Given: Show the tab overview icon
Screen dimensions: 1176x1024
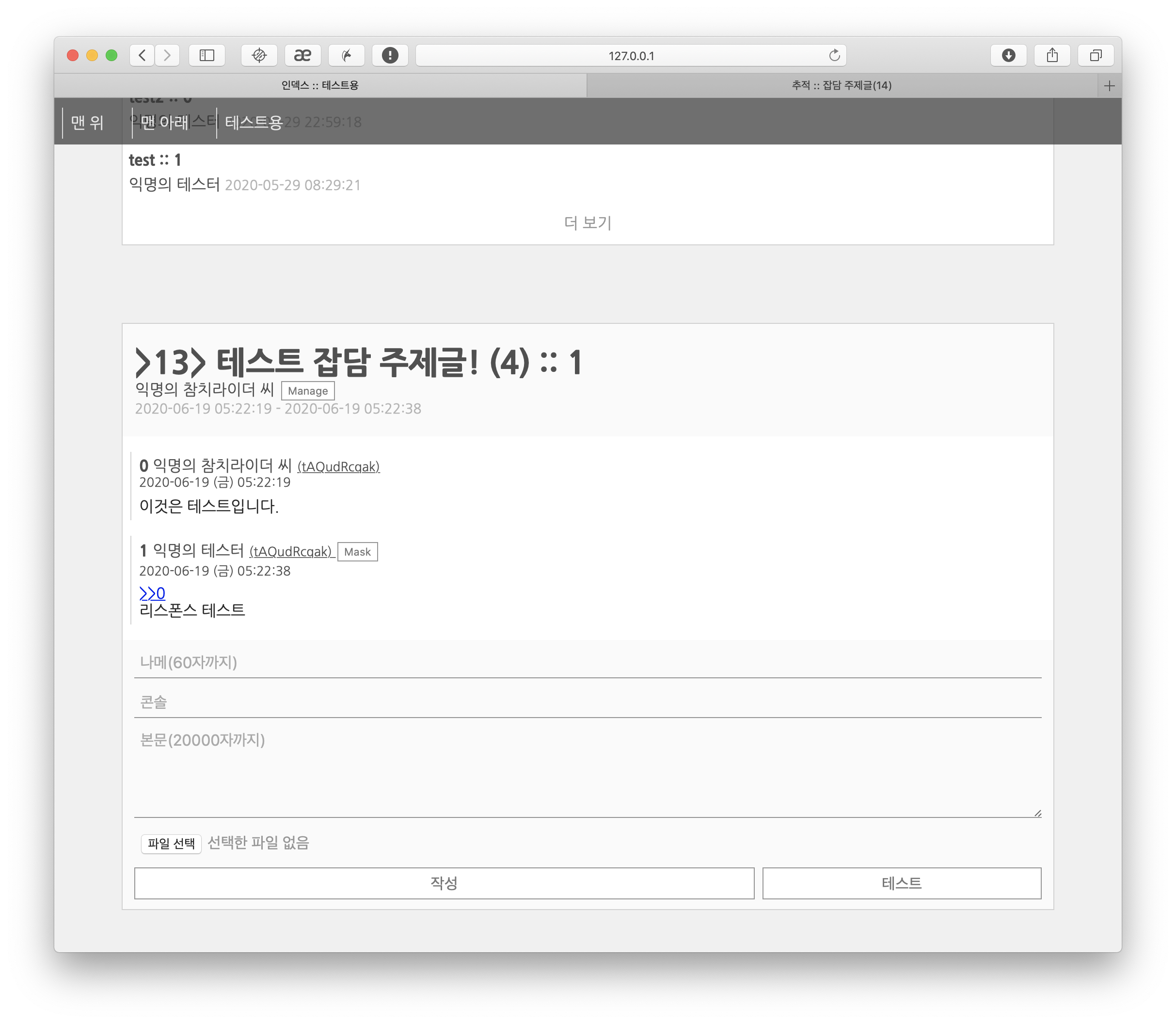Looking at the screenshot, I should point(1096,55).
